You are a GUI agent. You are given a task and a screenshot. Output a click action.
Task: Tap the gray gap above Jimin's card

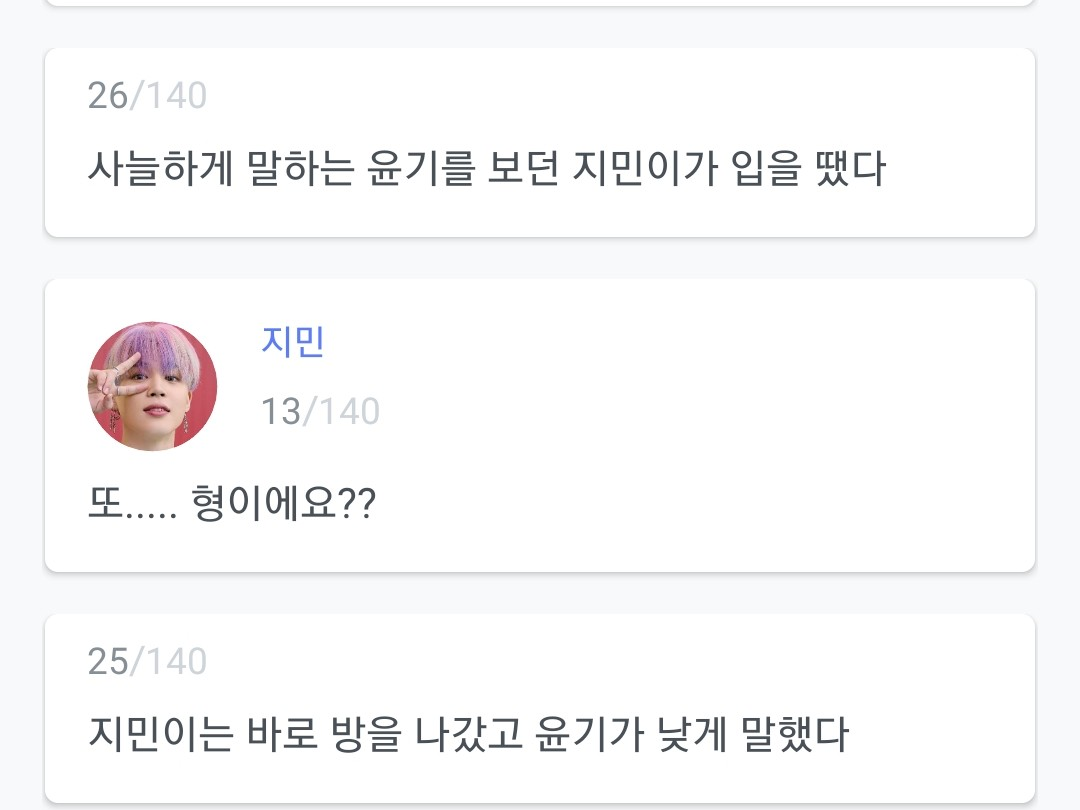pos(540,258)
